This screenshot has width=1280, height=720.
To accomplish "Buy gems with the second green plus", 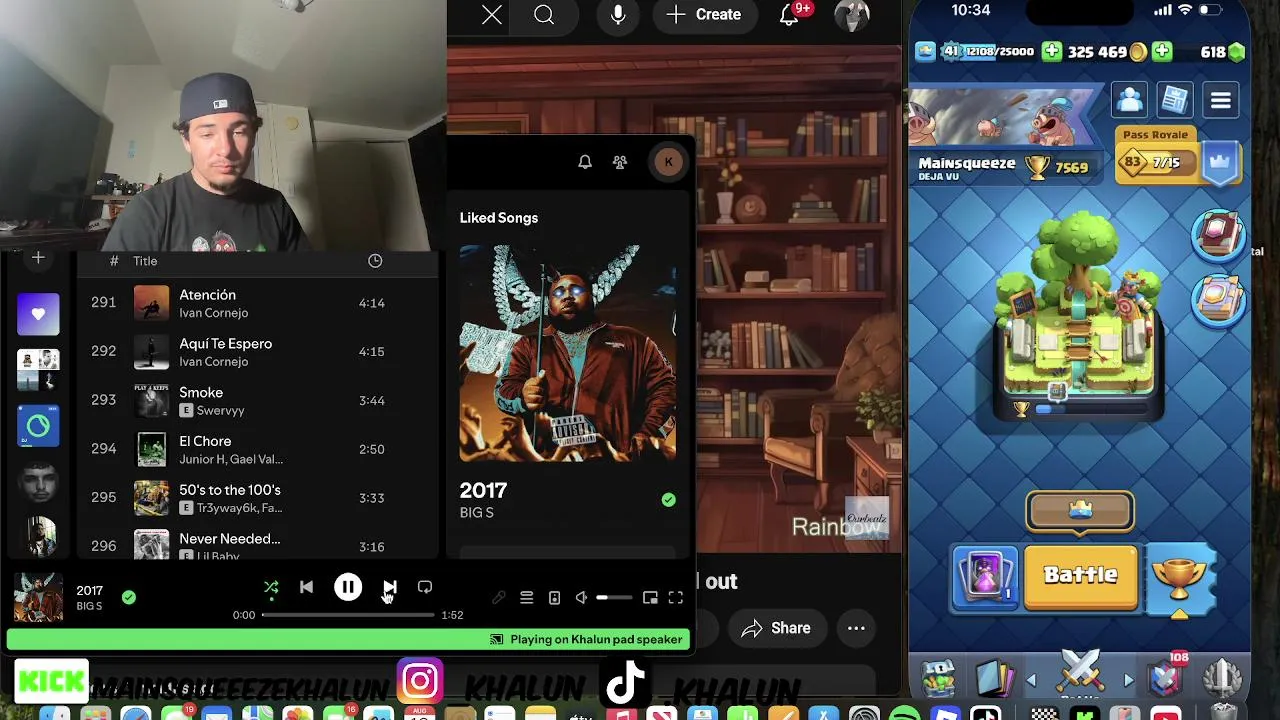I will click(1161, 52).
